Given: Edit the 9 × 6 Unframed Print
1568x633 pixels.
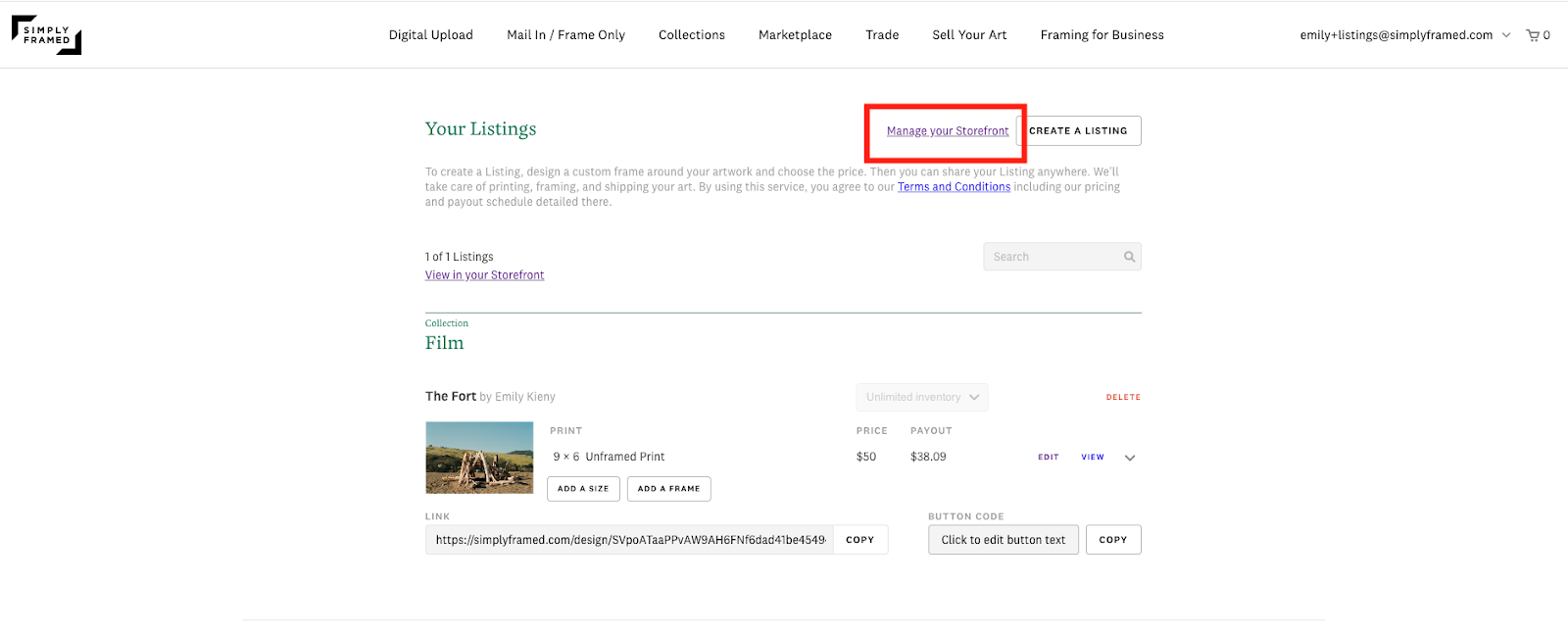Looking at the screenshot, I should click(1048, 458).
